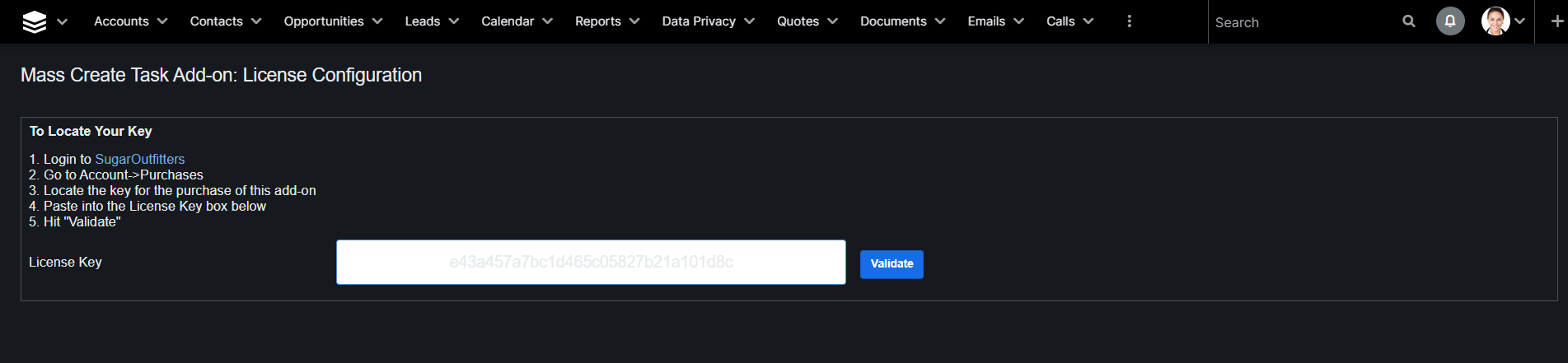
Task: Show more modules via three-dot icon
Action: pos(1129,21)
